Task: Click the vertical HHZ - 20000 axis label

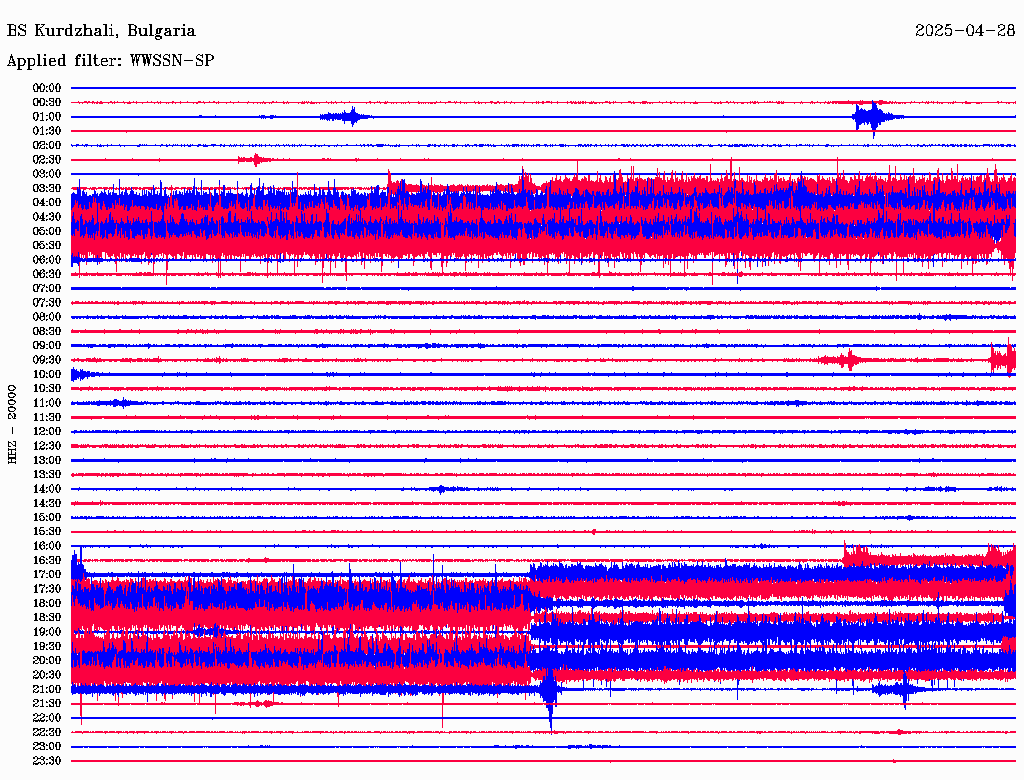Action: tap(13, 423)
